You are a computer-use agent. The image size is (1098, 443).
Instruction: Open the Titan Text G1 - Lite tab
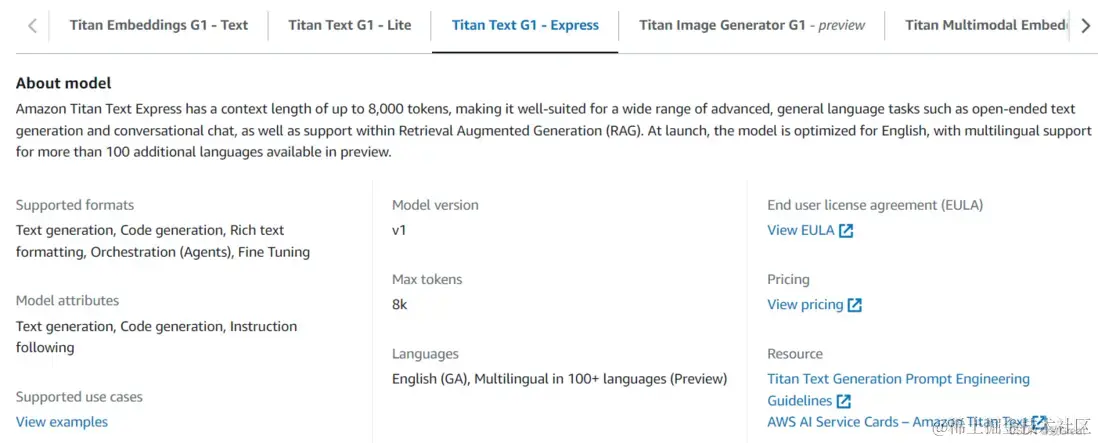(350, 25)
